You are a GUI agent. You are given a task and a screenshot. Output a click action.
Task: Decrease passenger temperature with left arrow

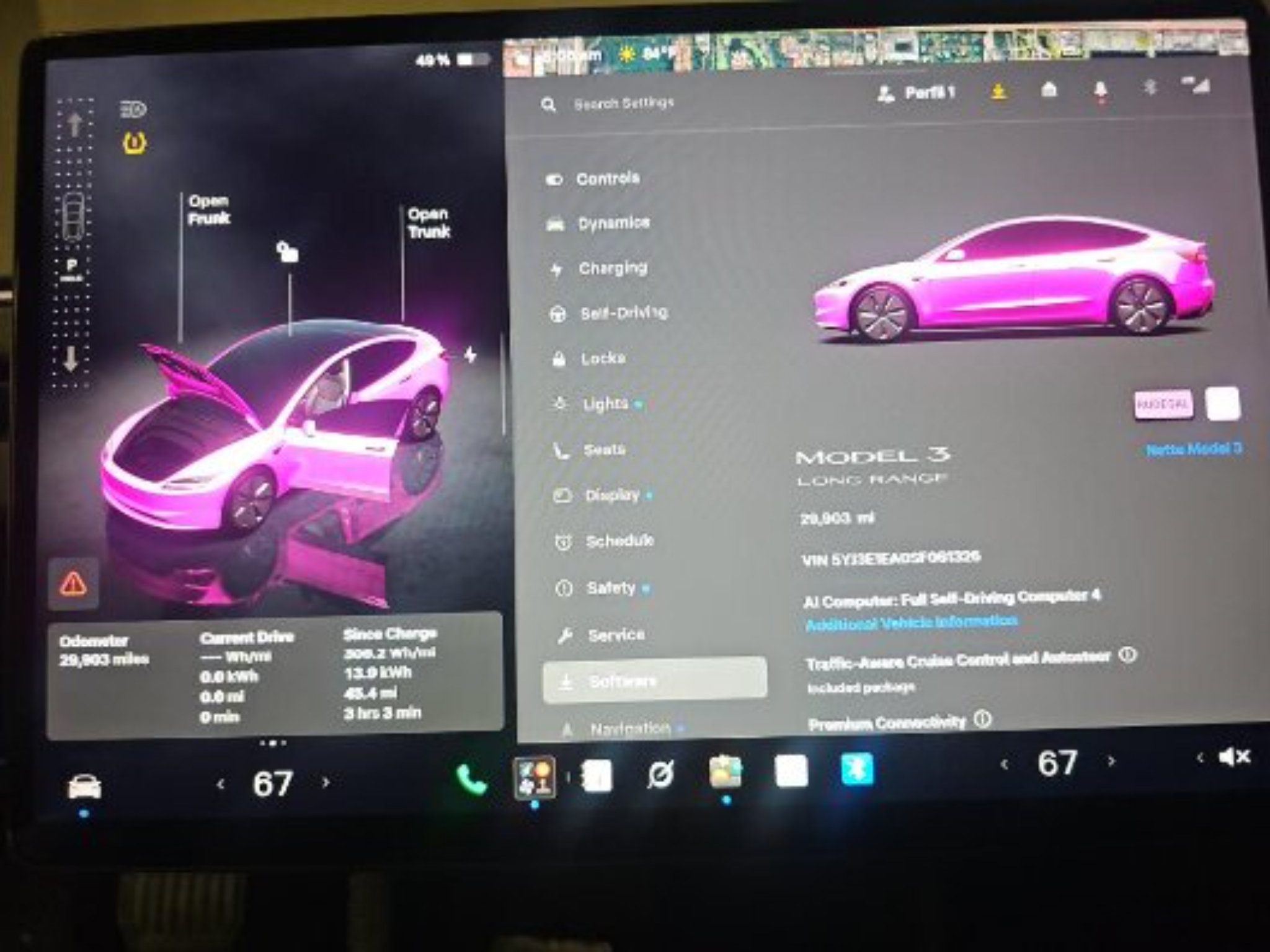tap(1004, 765)
